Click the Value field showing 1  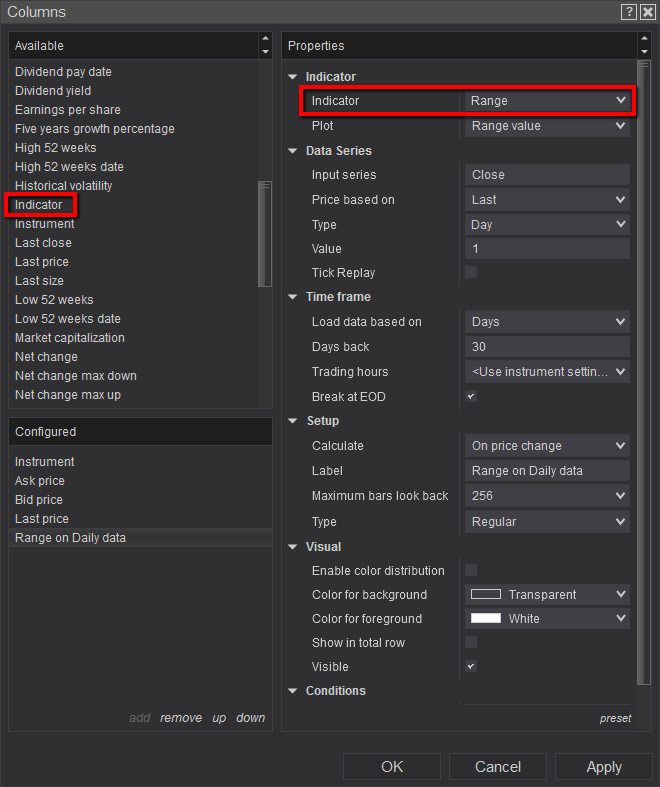tap(547, 248)
